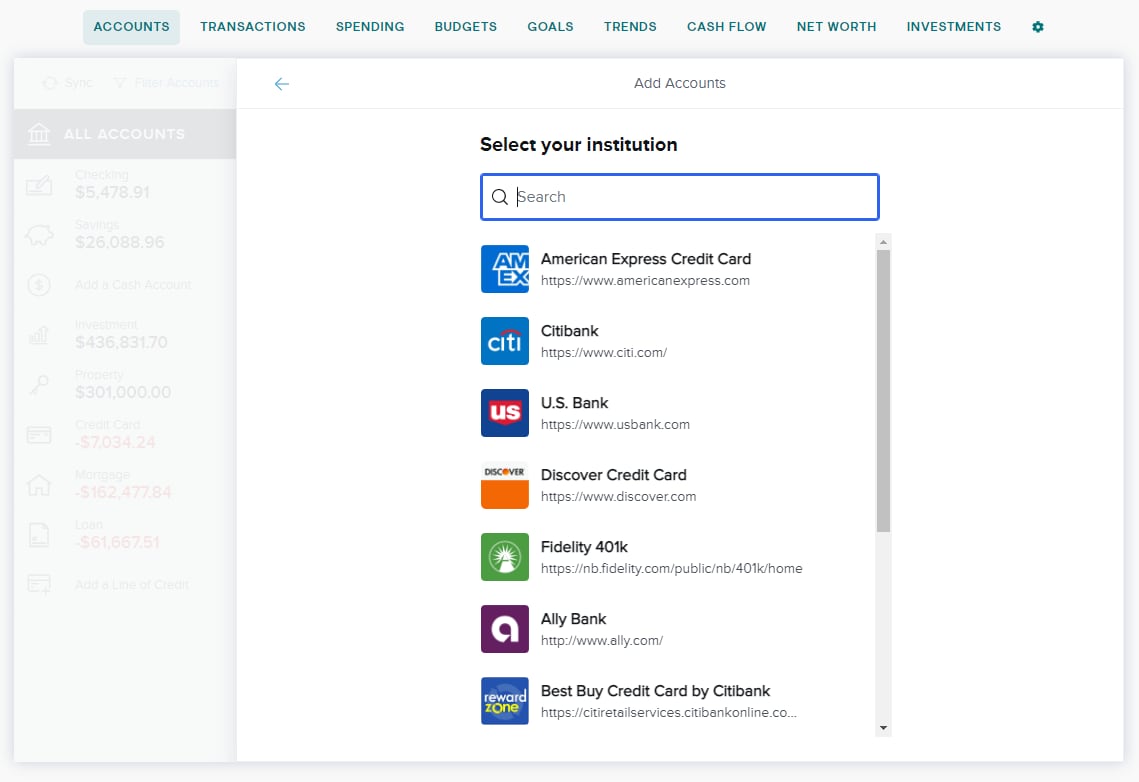Open the Spending tab
The height and width of the screenshot is (782, 1139).
coord(370,27)
